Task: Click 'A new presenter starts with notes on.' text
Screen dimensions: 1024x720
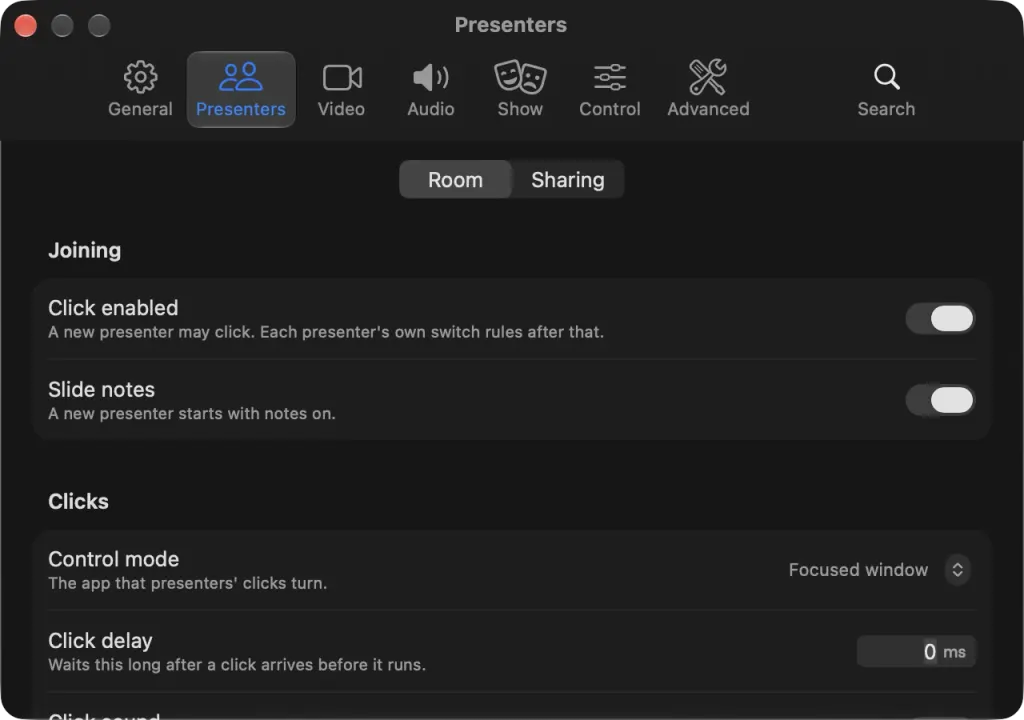Action: coord(192,414)
